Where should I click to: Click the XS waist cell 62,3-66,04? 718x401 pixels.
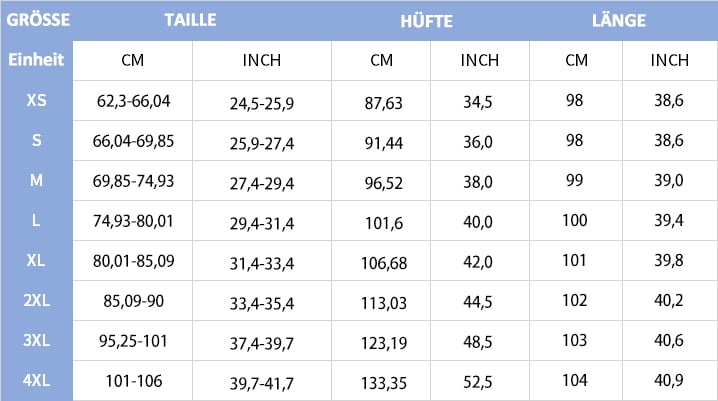point(133,101)
